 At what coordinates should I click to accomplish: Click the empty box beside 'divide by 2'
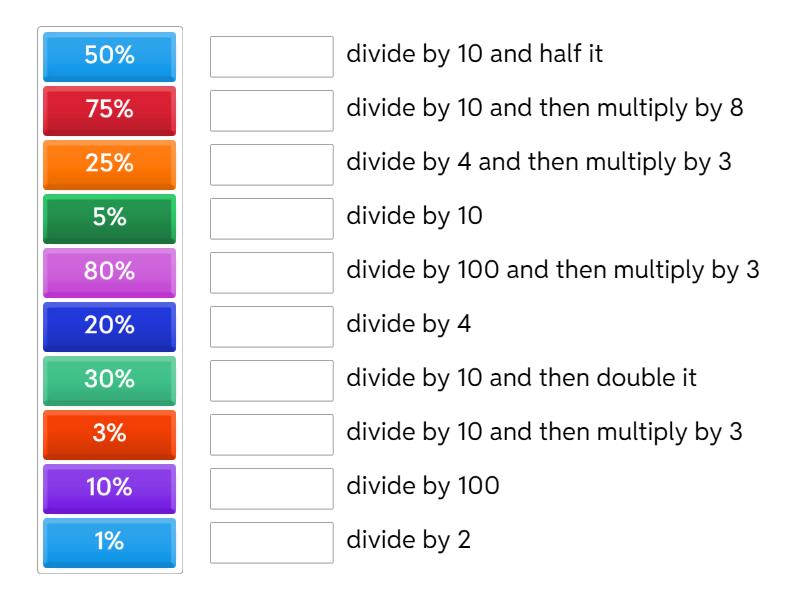(272, 543)
